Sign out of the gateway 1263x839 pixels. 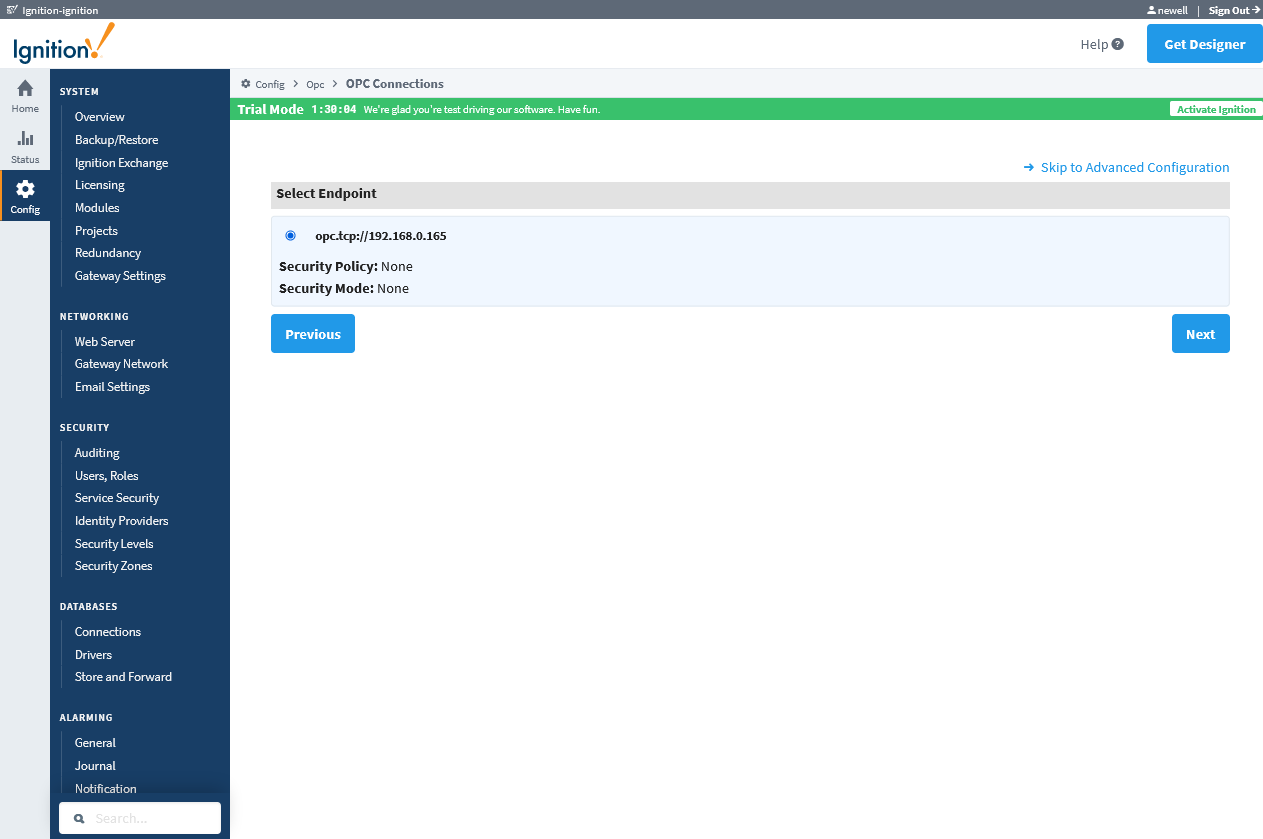1230,9
